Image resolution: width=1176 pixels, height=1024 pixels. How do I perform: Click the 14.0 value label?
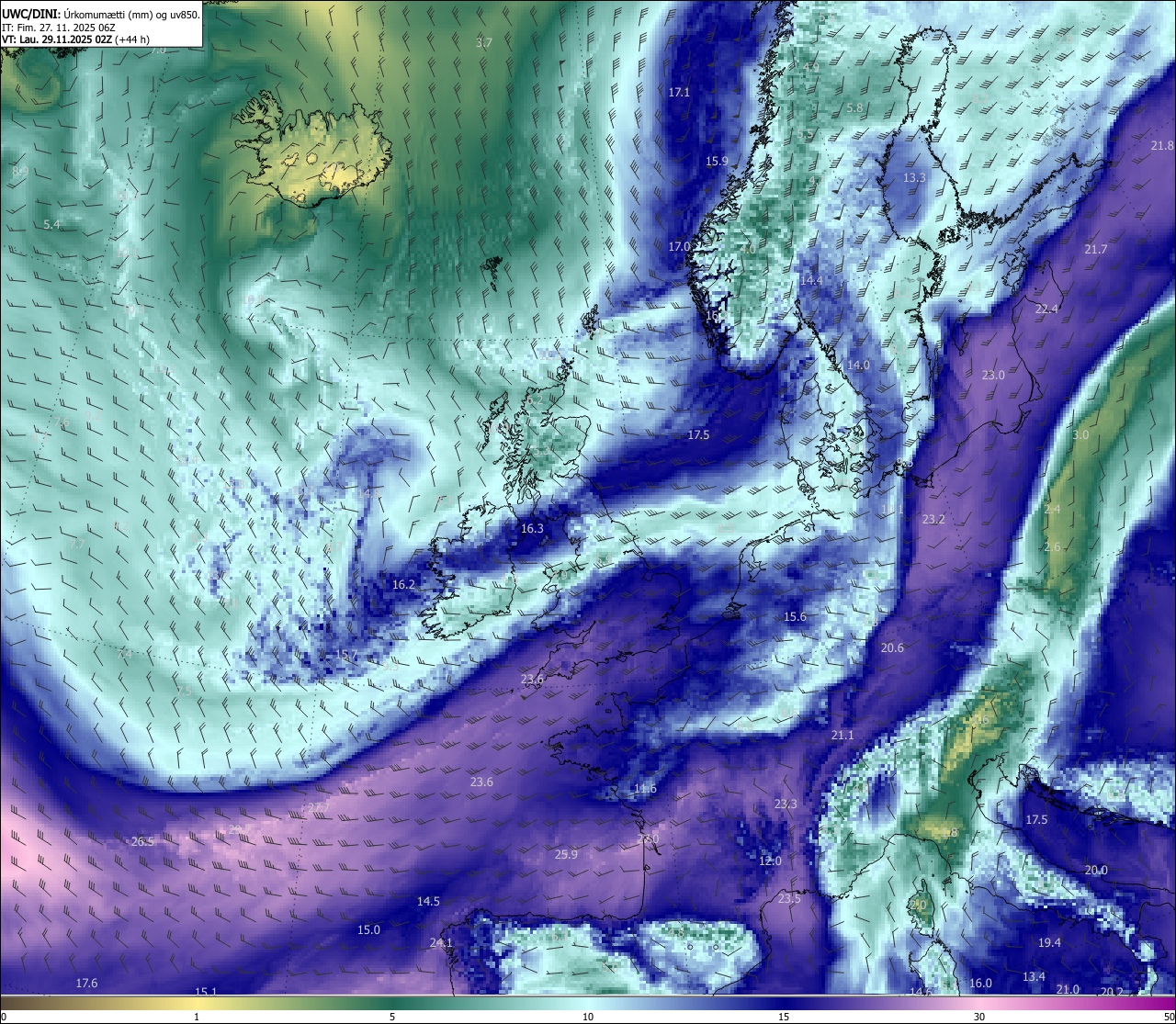point(858,366)
